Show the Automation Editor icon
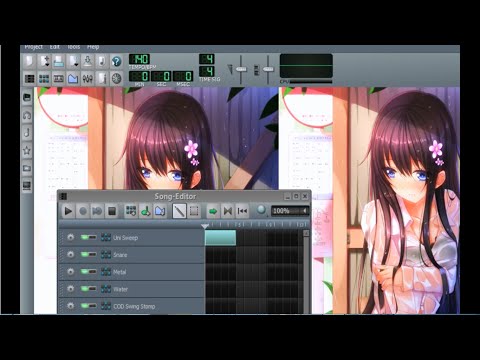This screenshot has width=480, height=360. coord(73,79)
